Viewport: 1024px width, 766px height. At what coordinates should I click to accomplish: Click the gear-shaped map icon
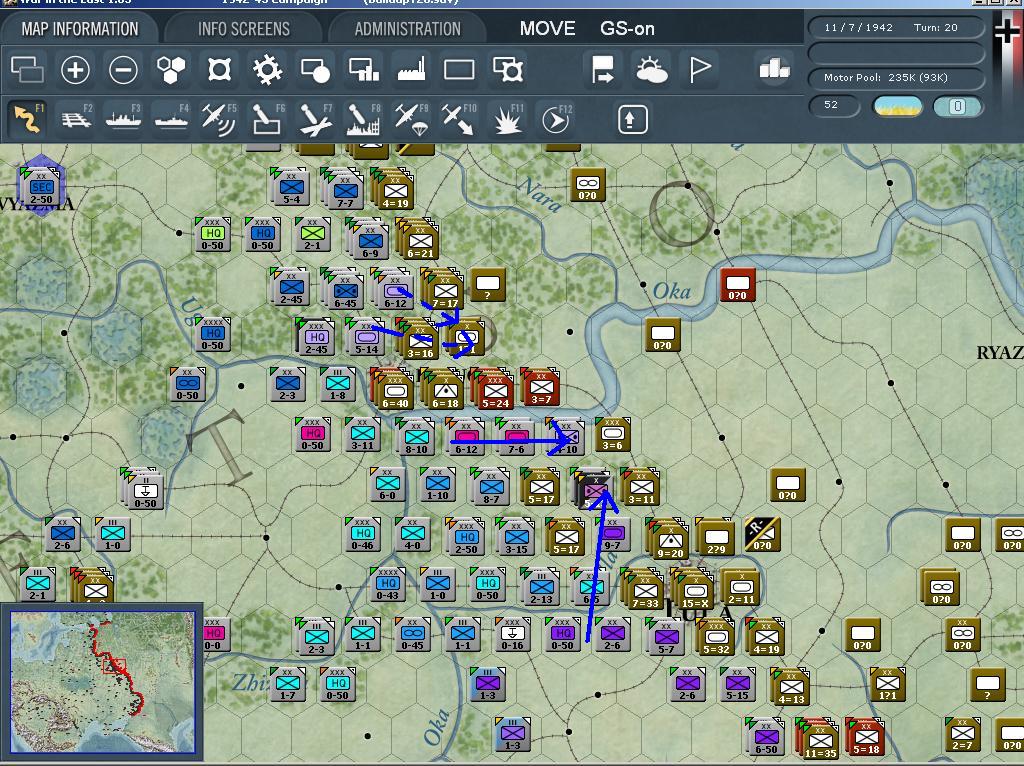[x=267, y=69]
